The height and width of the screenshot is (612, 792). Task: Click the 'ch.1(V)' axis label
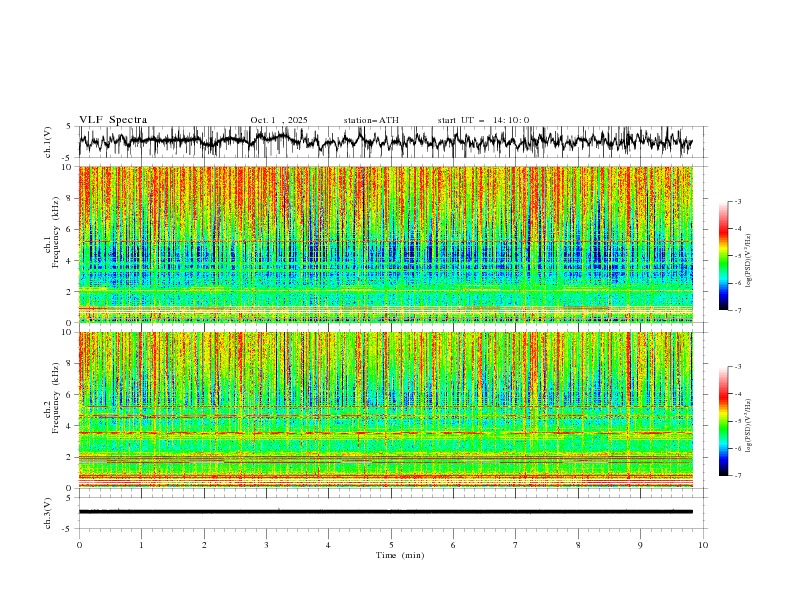(x=48, y=142)
